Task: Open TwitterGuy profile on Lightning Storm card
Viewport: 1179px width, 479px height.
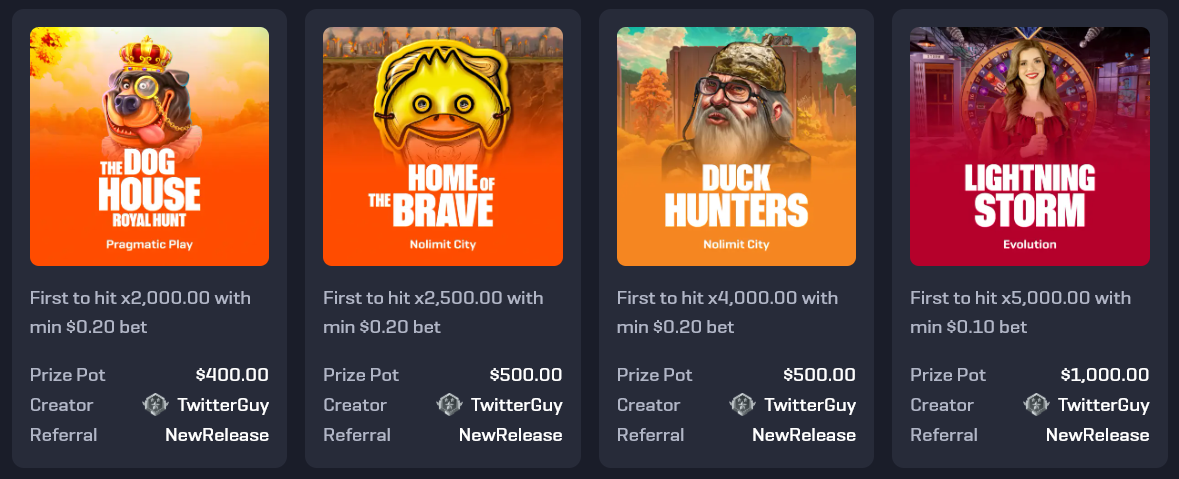Action: 1104,405
